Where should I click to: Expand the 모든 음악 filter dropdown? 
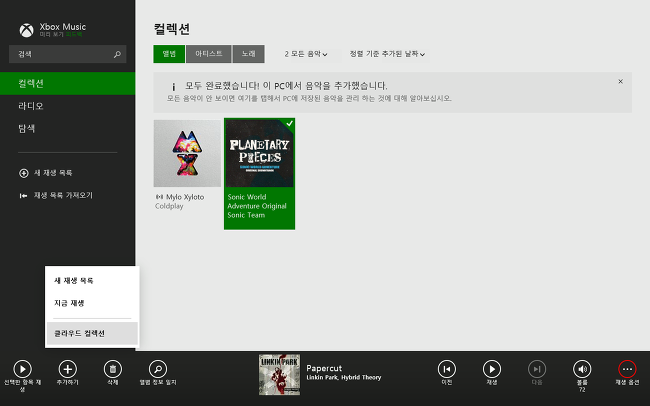coord(306,54)
